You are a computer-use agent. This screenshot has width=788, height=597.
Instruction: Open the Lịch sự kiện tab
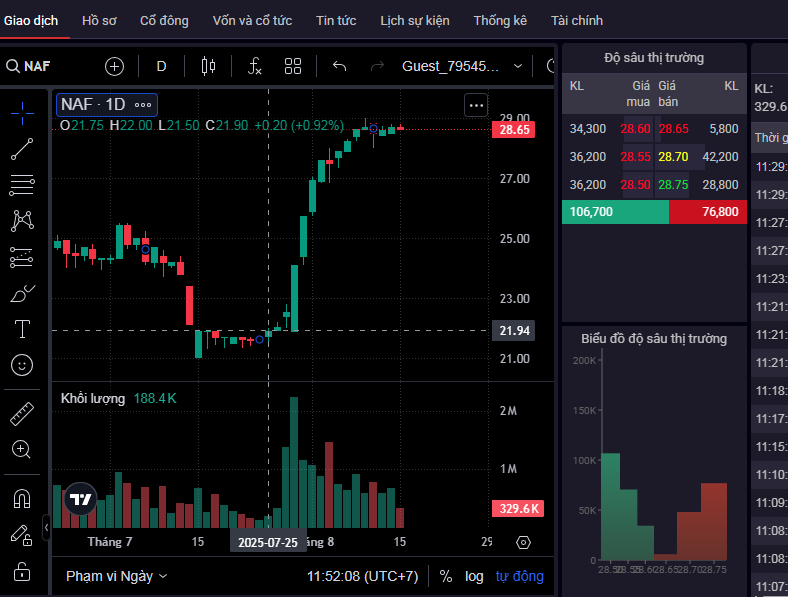(x=415, y=21)
